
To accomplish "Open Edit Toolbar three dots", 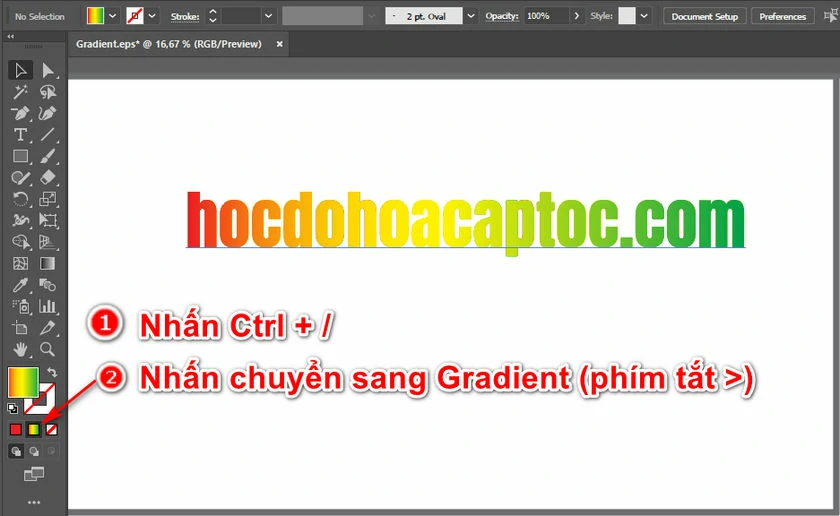I will [34, 503].
